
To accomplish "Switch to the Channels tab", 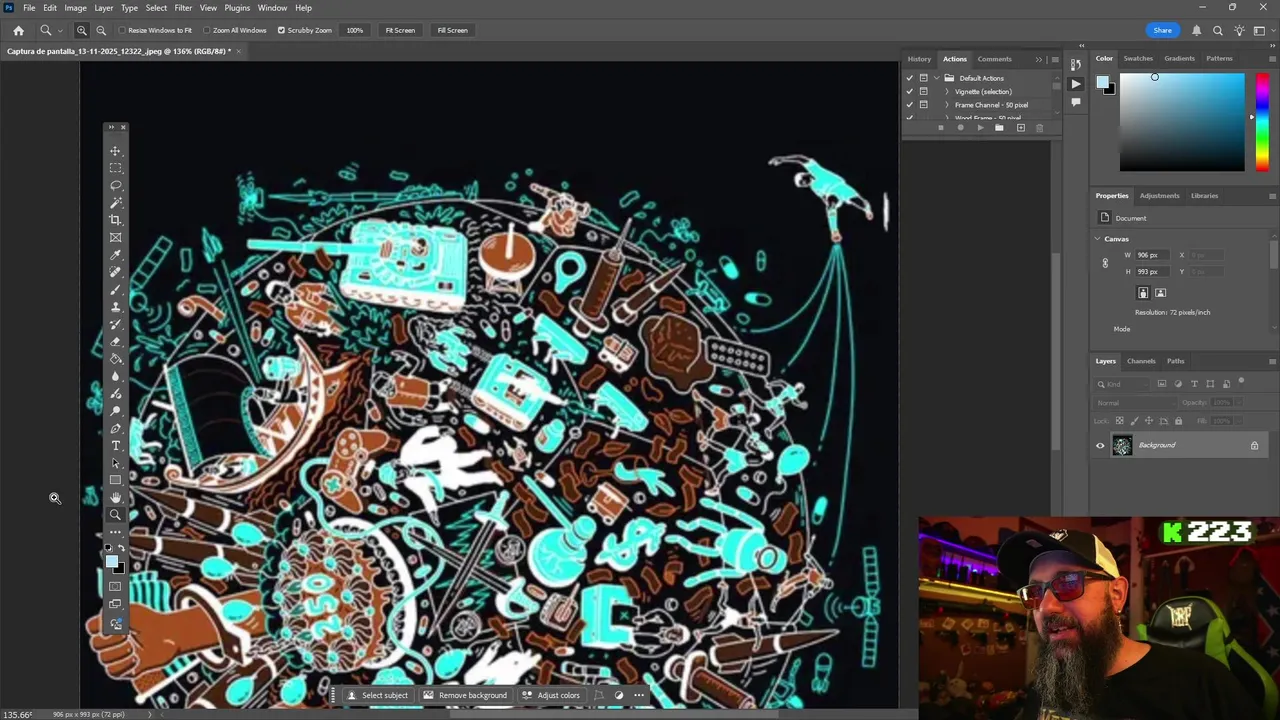I will pyautogui.click(x=1141, y=361).
